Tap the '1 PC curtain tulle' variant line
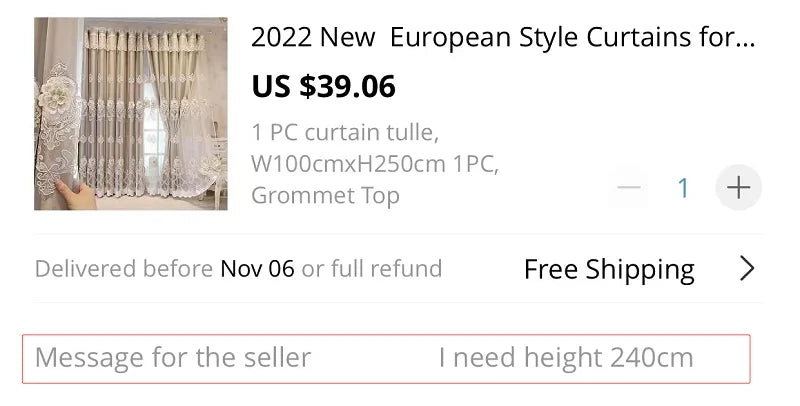The height and width of the screenshot is (406, 800). [x=344, y=133]
